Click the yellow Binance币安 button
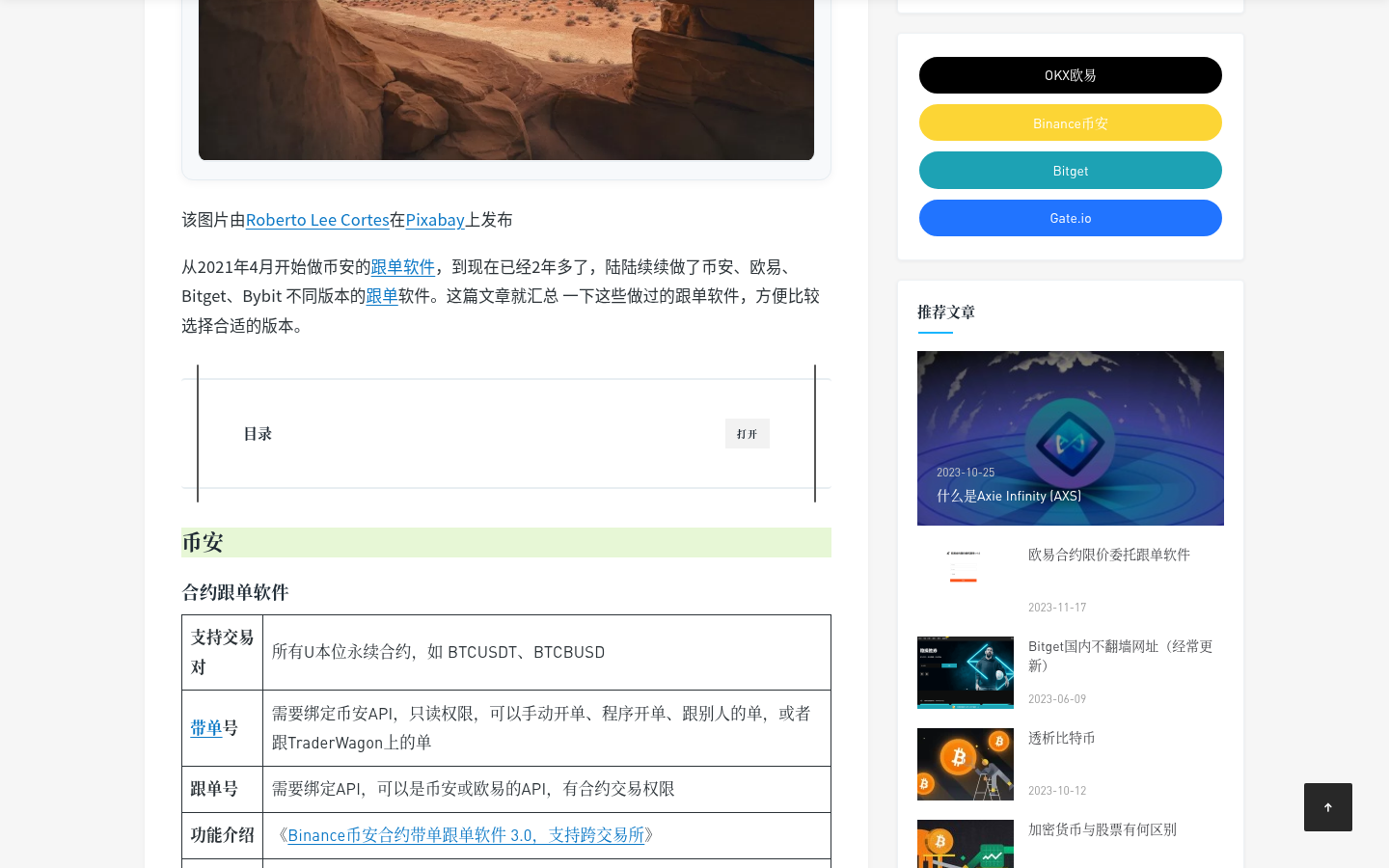 1071,122
